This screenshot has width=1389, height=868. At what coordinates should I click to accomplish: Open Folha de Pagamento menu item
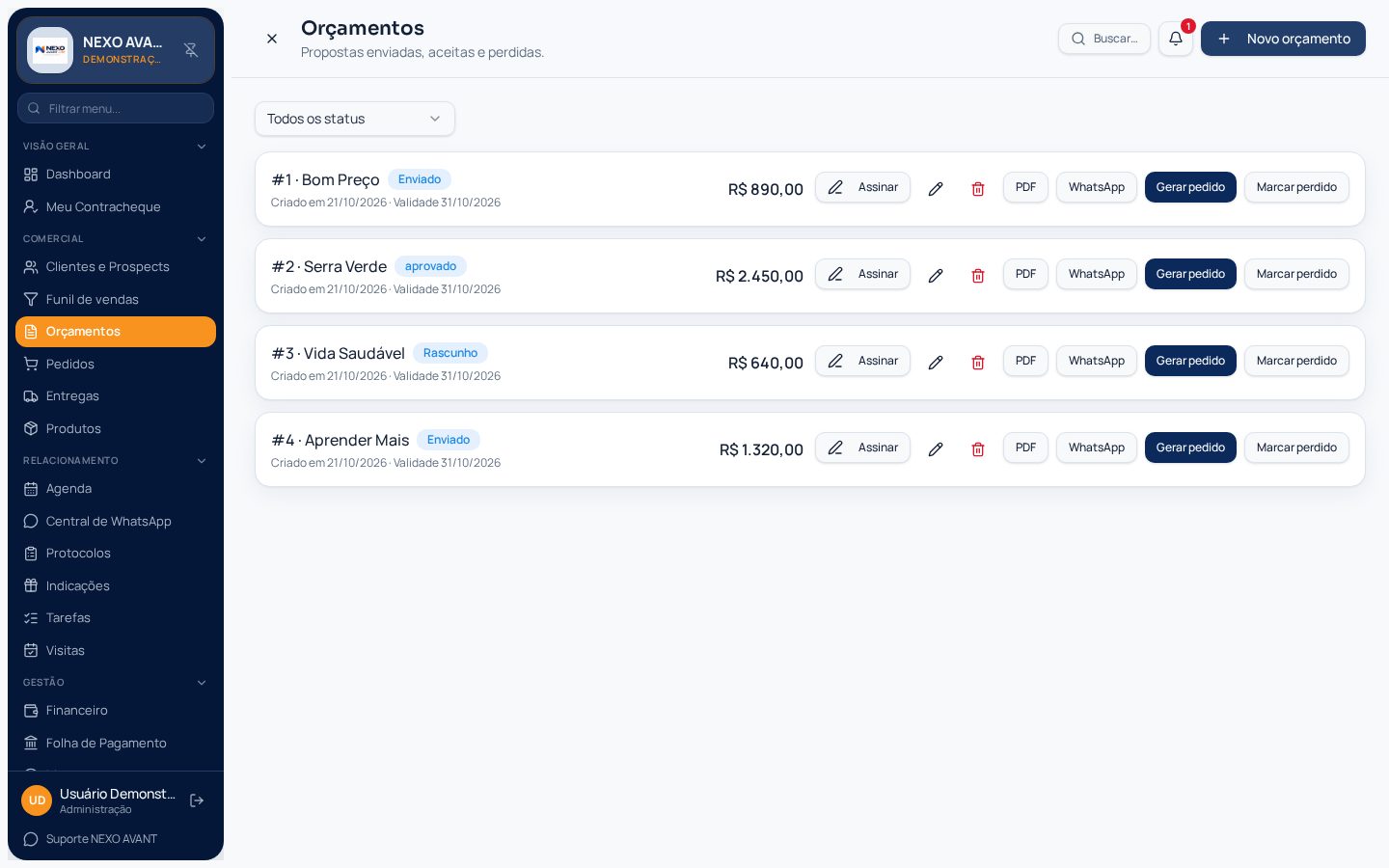pyautogui.click(x=116, y=744)
